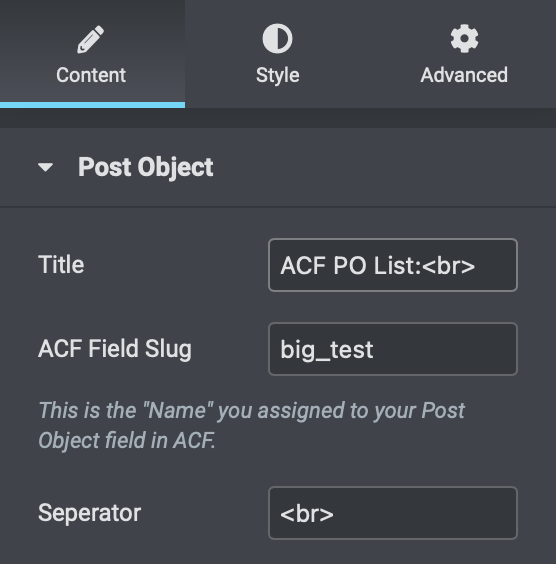
Task: Click the 'Title' field label
Action: (x=61, y=264)
